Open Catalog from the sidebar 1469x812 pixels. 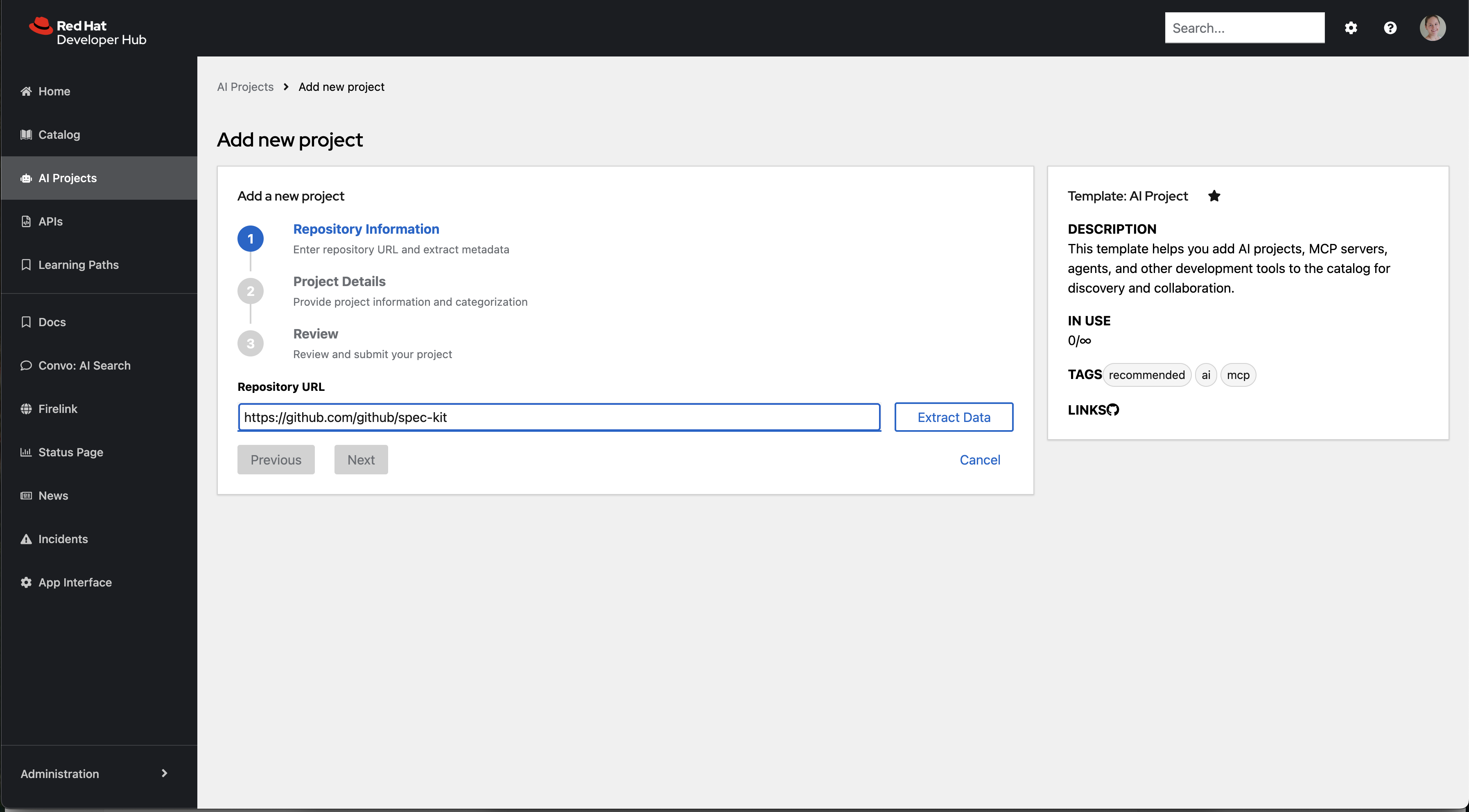coord(59,135)
